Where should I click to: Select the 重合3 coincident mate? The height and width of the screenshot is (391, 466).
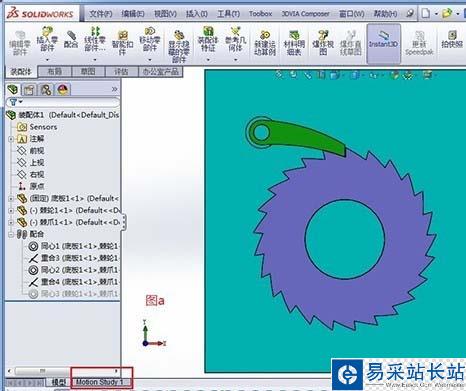point(73,258)
